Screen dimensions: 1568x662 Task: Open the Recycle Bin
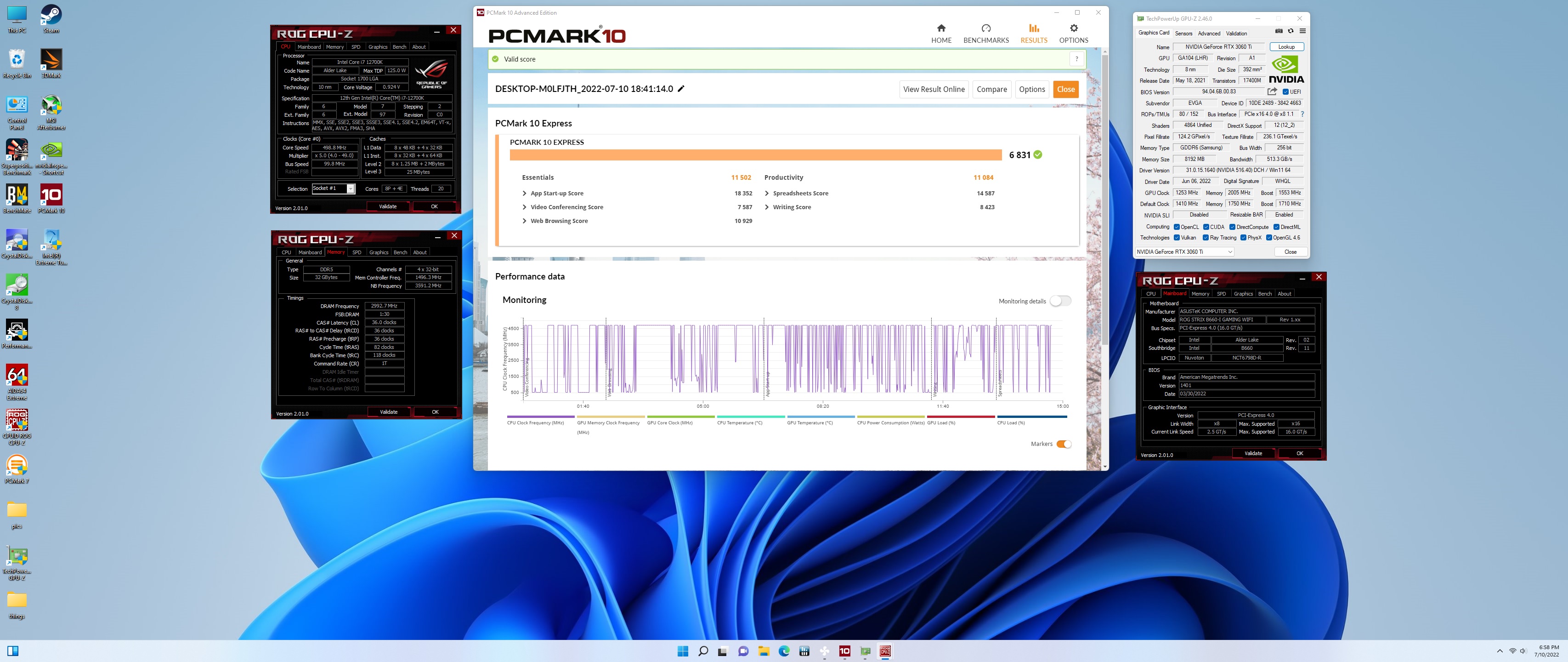(x=17, y=63)
